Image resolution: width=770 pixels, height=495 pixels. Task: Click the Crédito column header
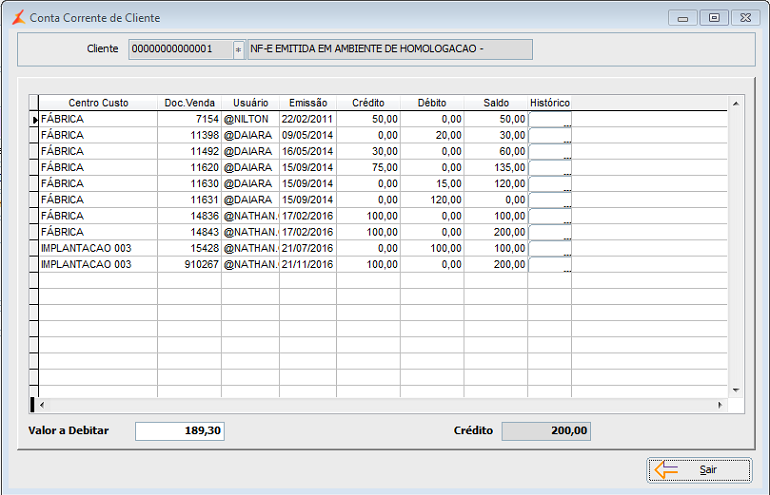pos(368,103)
